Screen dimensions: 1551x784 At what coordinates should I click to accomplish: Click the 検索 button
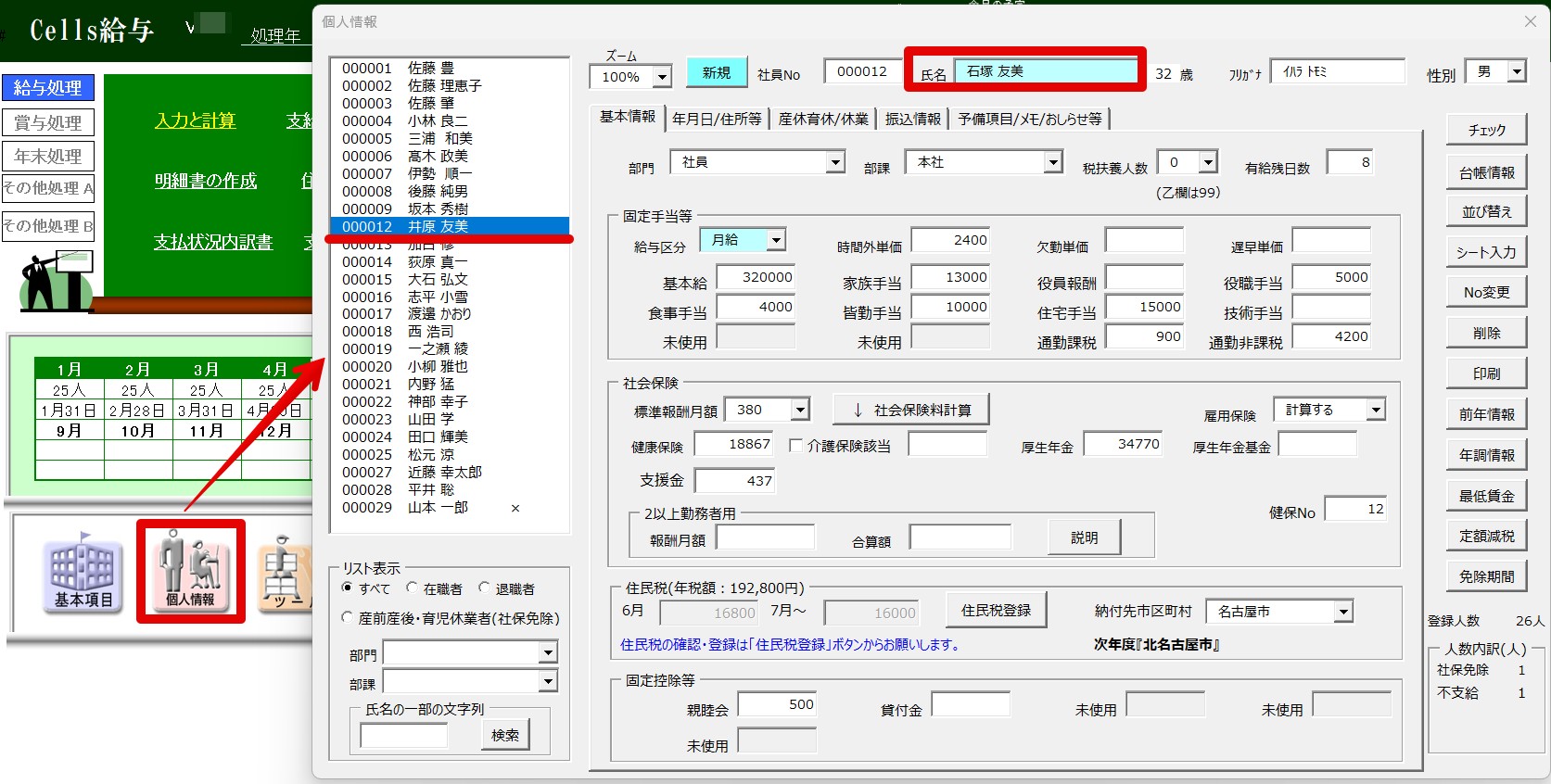505,735
